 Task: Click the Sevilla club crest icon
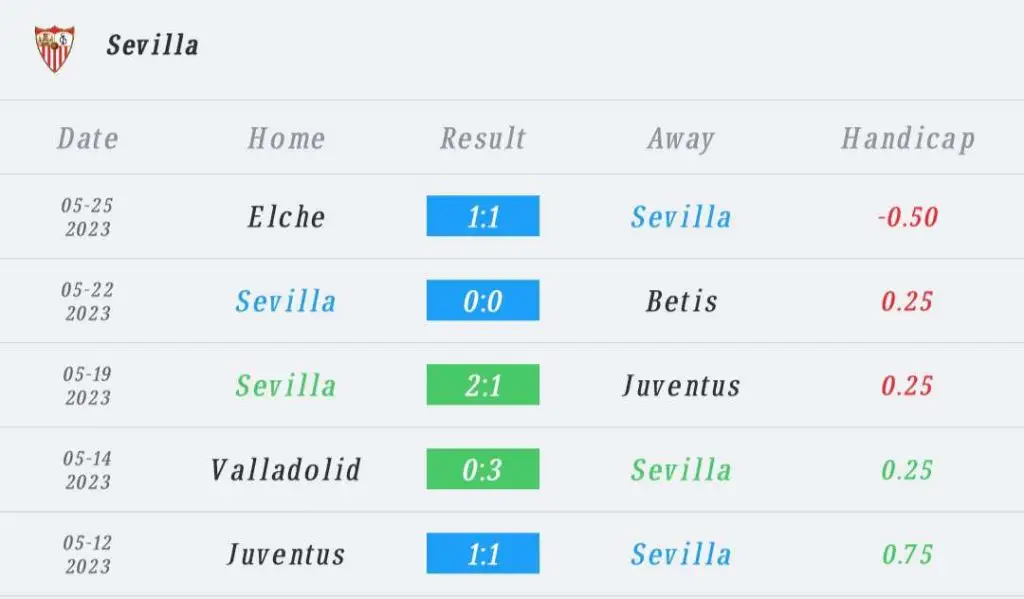pyautogui.click(x=55, y=48)
